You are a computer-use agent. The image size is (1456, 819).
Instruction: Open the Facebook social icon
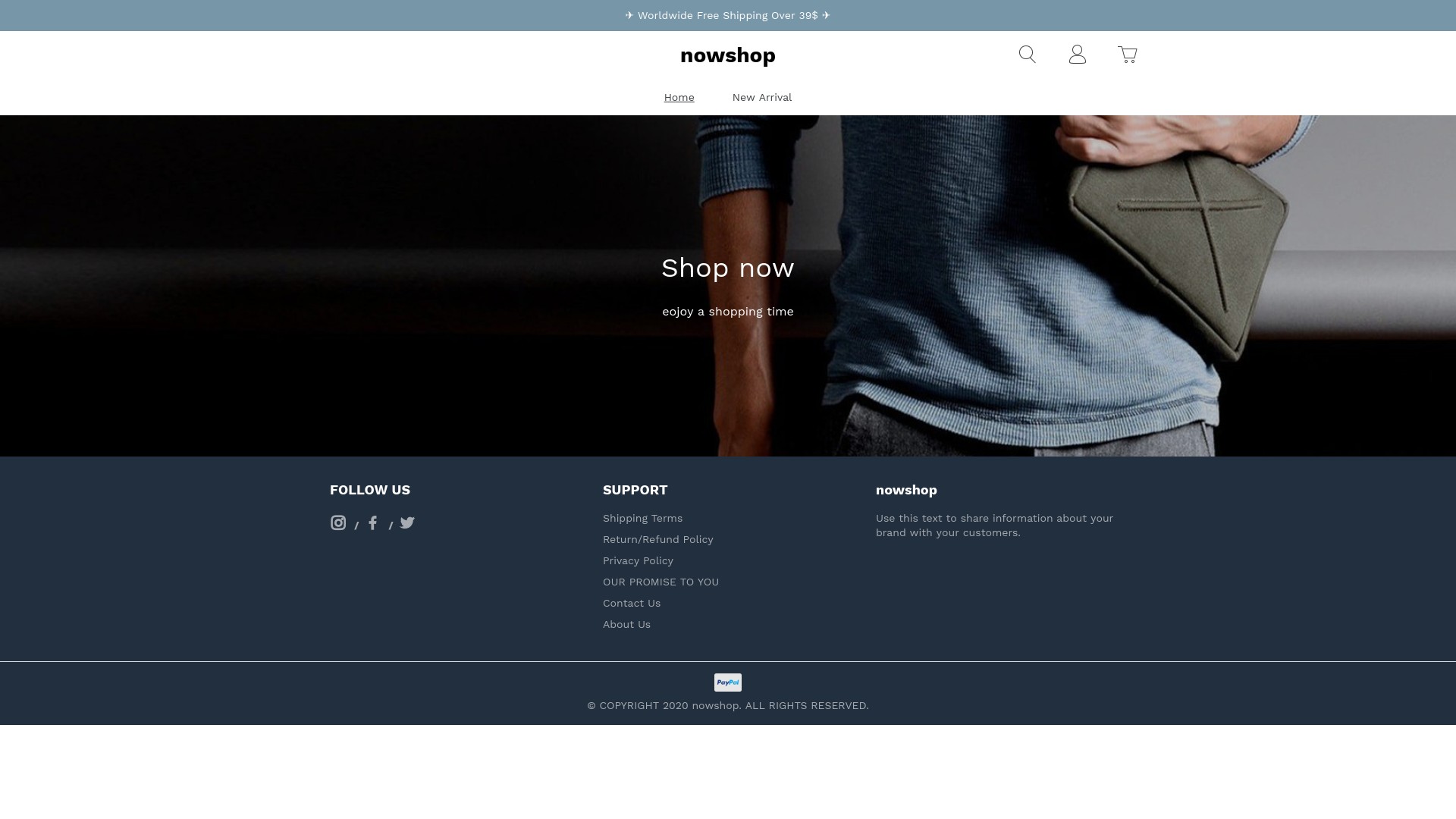pos(373,522)
